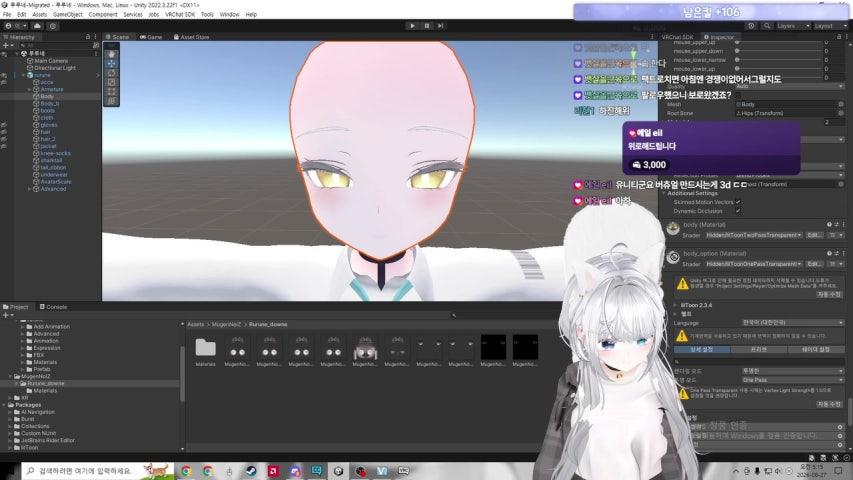
Task: Open the first Chrome icon in the taskbar
Action: [x=186, y=471]
